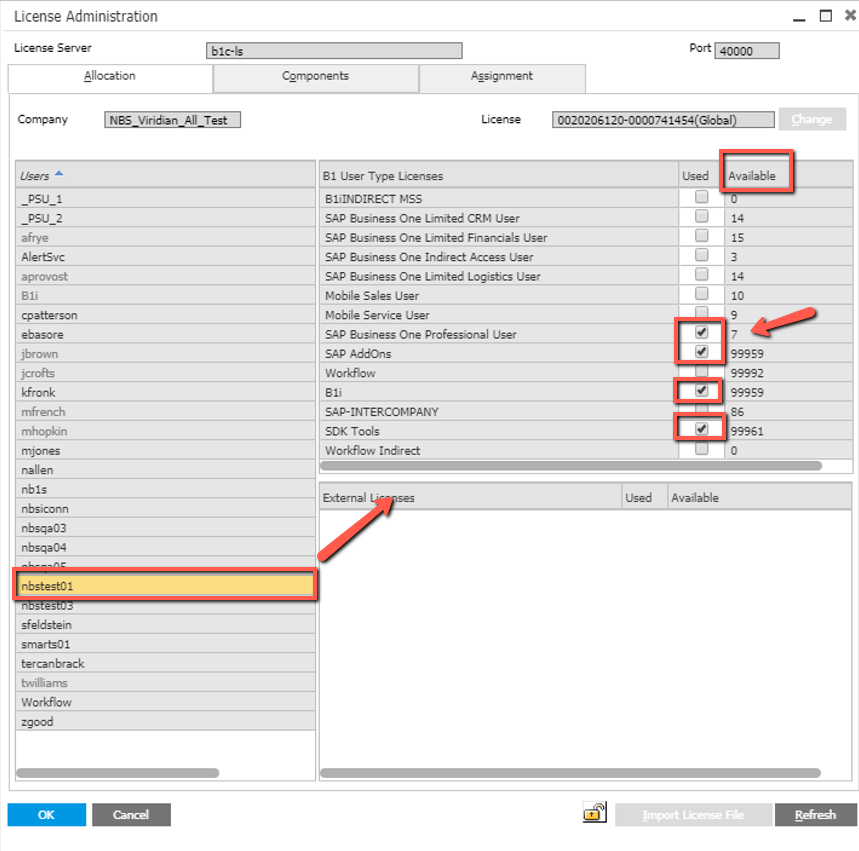Select user zgood

click(x=165, y=721)
